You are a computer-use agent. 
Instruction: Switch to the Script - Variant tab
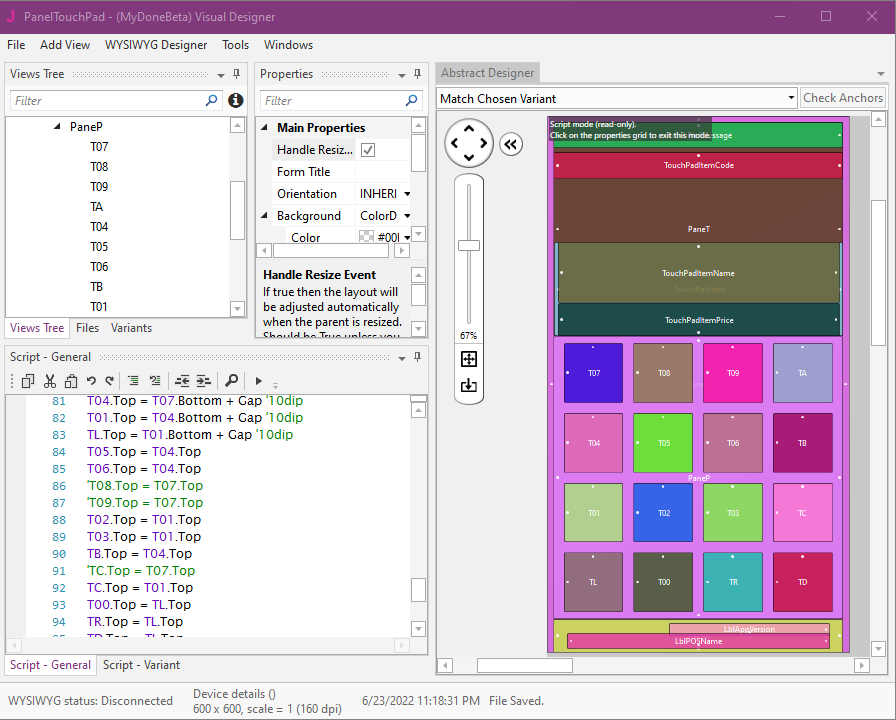click(x=141, y=665)
